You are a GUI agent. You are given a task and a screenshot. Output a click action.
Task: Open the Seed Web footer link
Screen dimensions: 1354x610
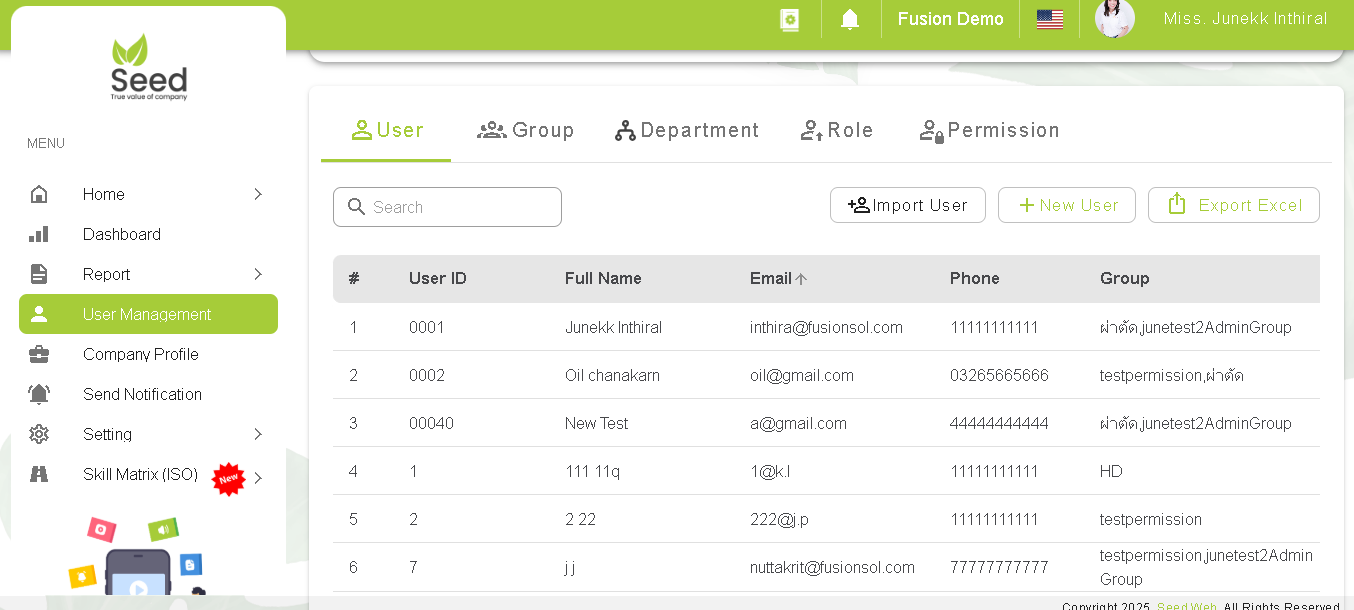point(1186,606)
